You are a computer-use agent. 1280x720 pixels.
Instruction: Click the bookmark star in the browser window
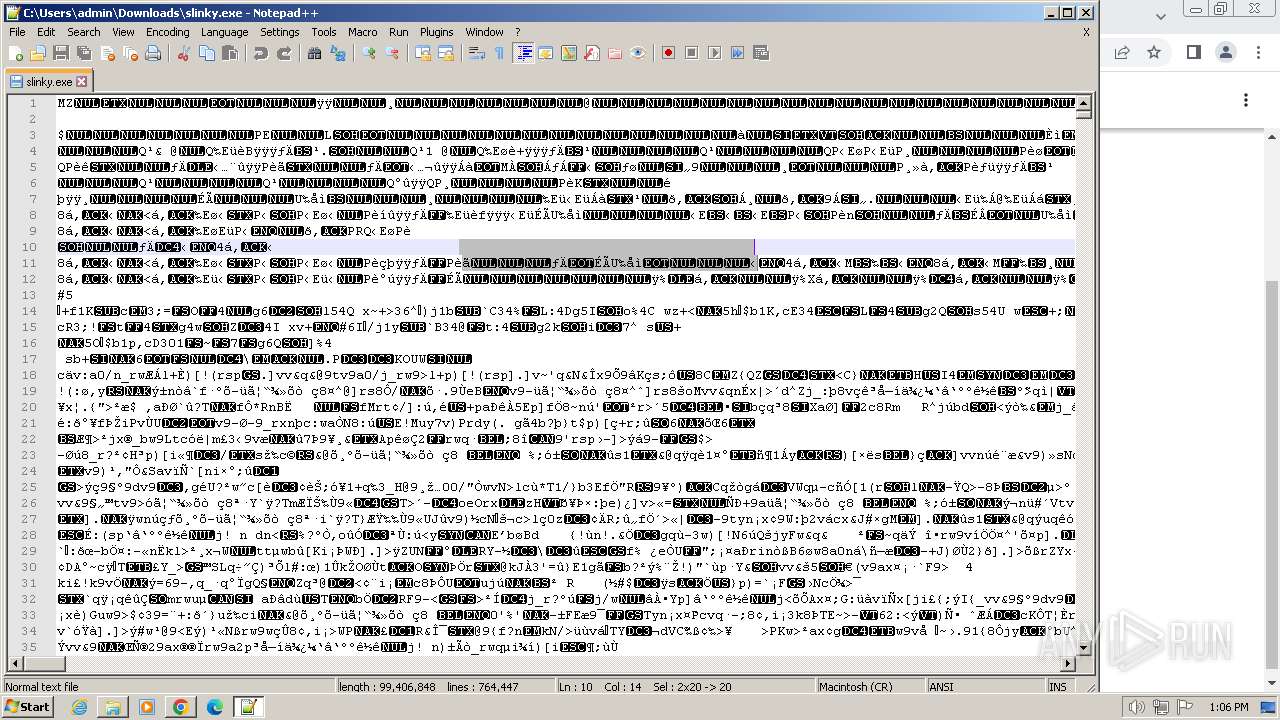click(1155, 52)
